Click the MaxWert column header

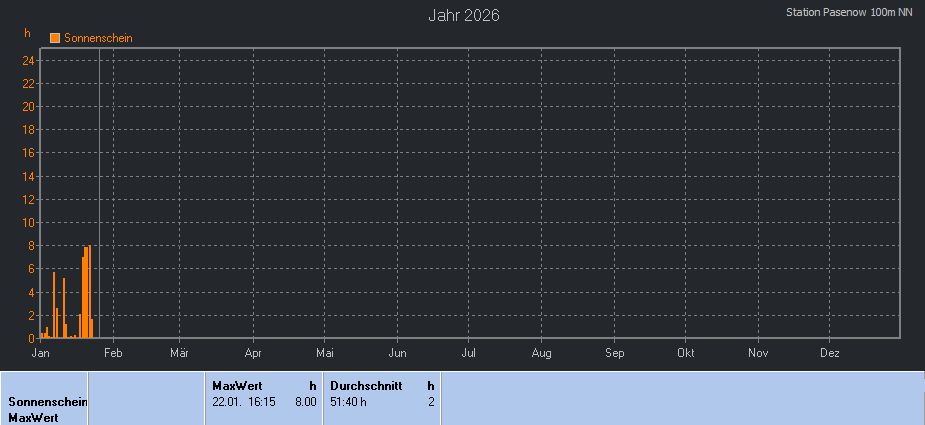(236, 385)
